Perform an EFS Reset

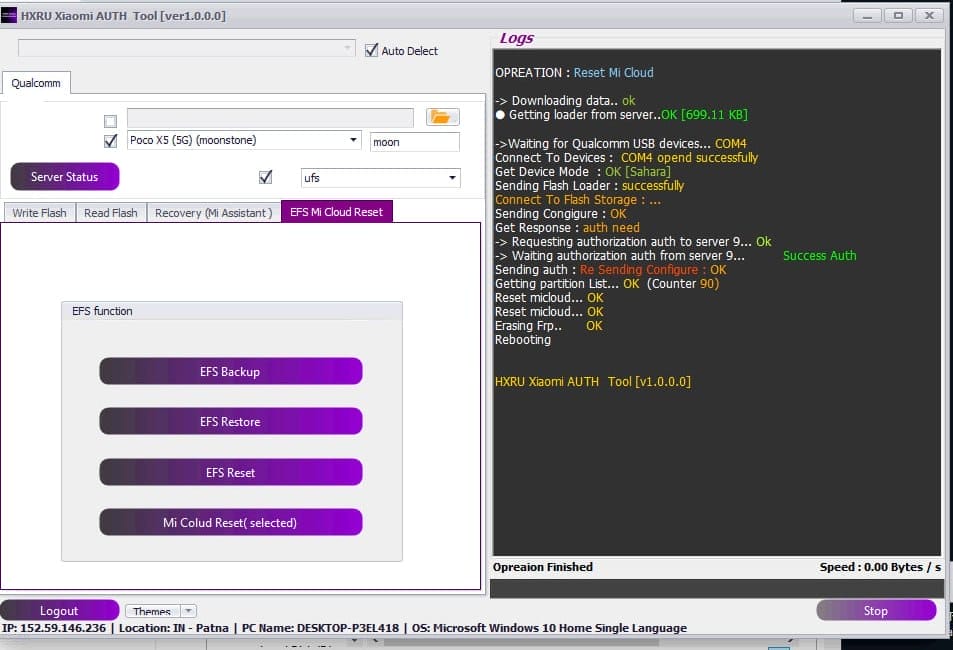click(x=230, y=471)
